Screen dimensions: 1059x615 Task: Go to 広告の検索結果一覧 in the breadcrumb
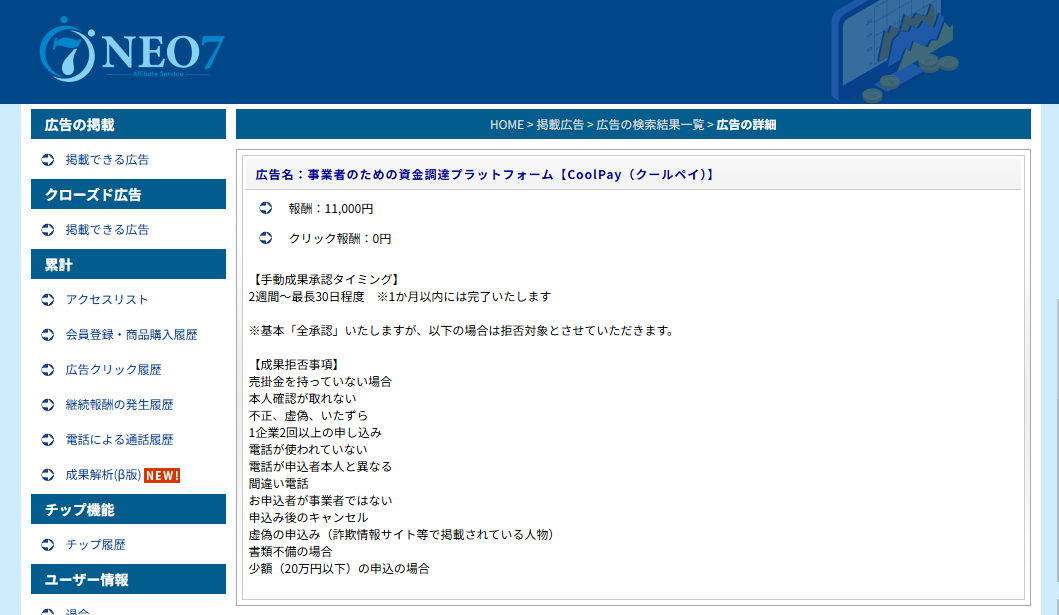(x=650, y=125)
